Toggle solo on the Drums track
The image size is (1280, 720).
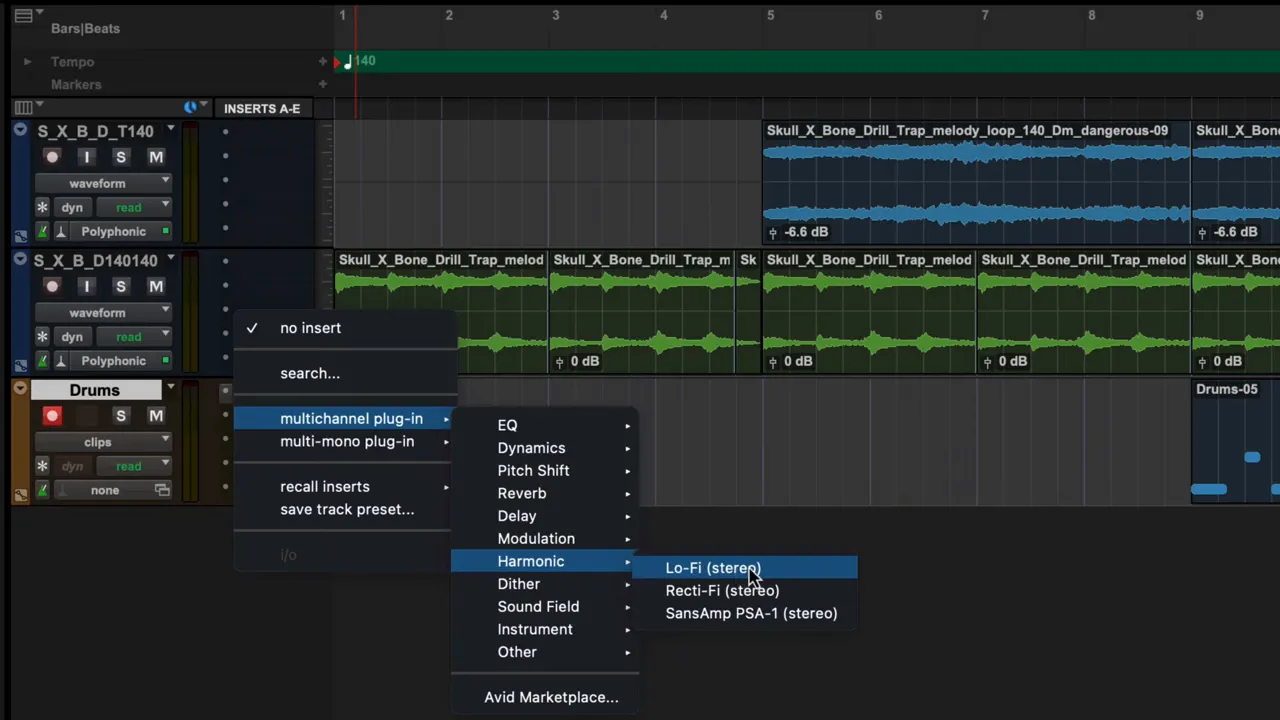pos(120,416)
